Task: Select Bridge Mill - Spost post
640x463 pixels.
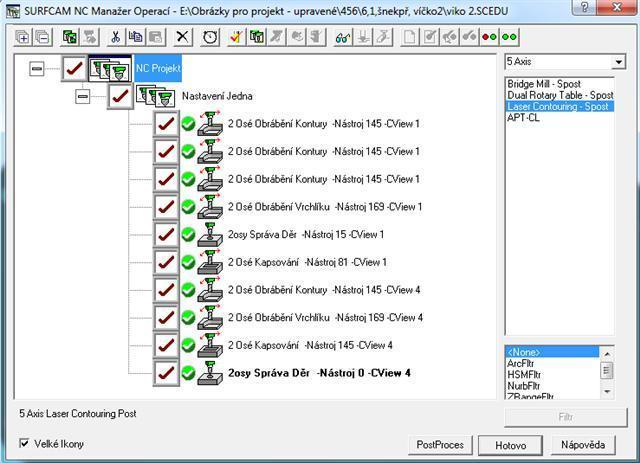Action: [x=544, y=84]
